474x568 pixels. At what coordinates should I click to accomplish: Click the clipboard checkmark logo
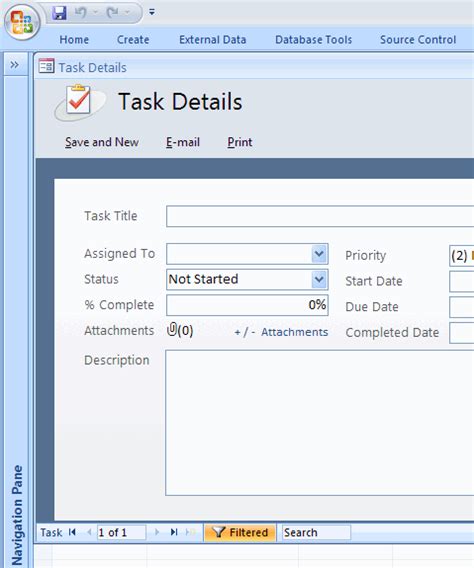tap(79, 101)
